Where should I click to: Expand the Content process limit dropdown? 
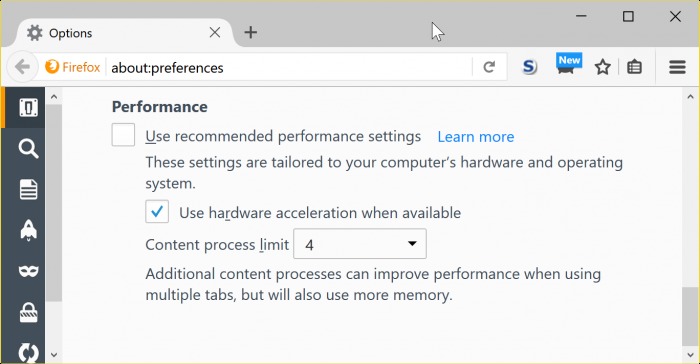[x=360, y=244]
